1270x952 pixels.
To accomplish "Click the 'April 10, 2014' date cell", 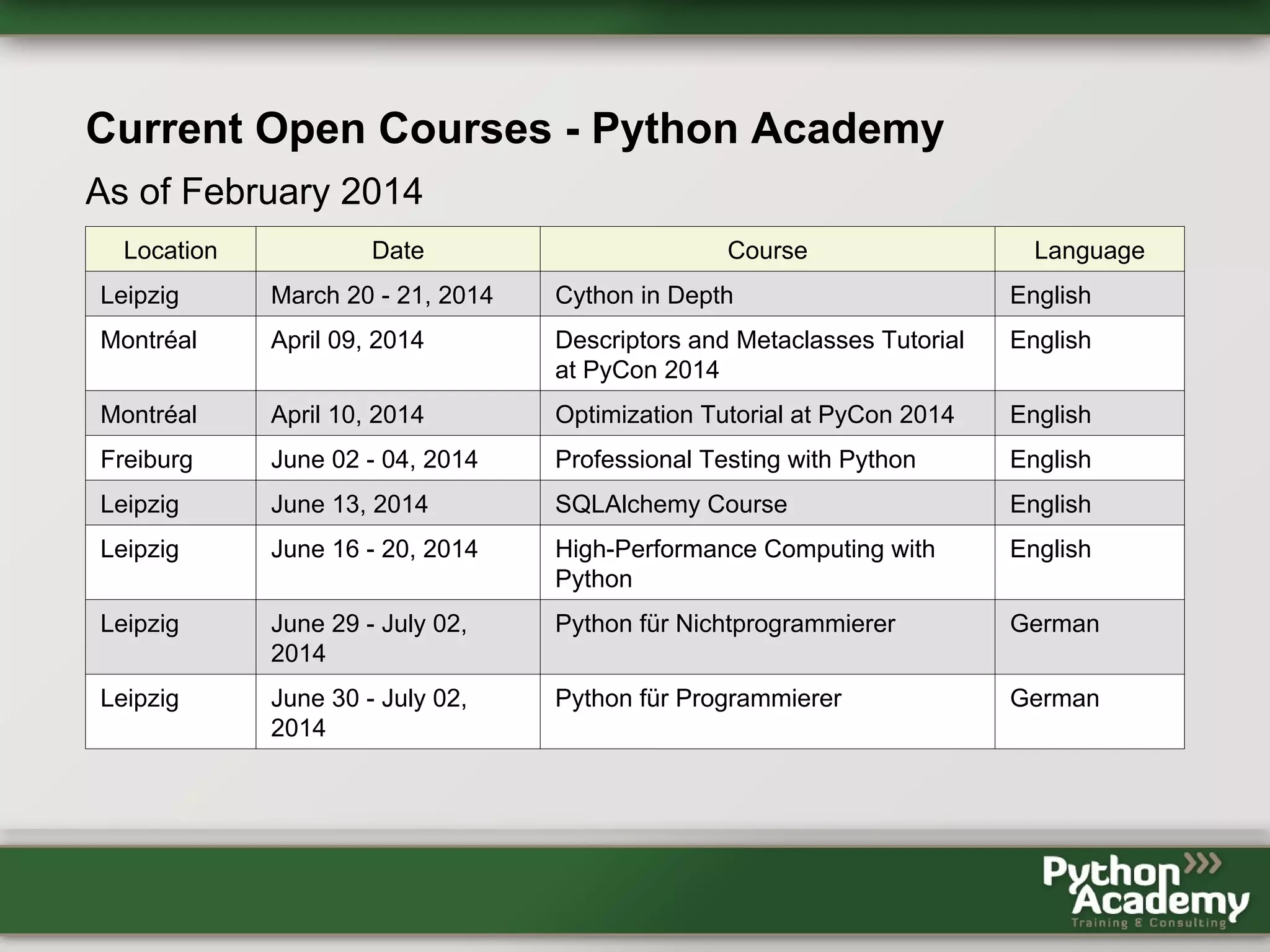I will 398,413.
